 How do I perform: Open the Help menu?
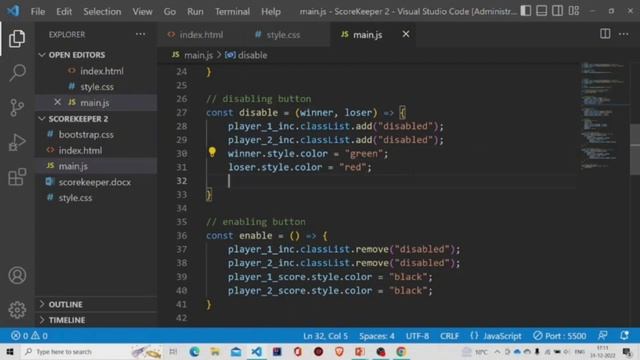[x=271, y=11]
